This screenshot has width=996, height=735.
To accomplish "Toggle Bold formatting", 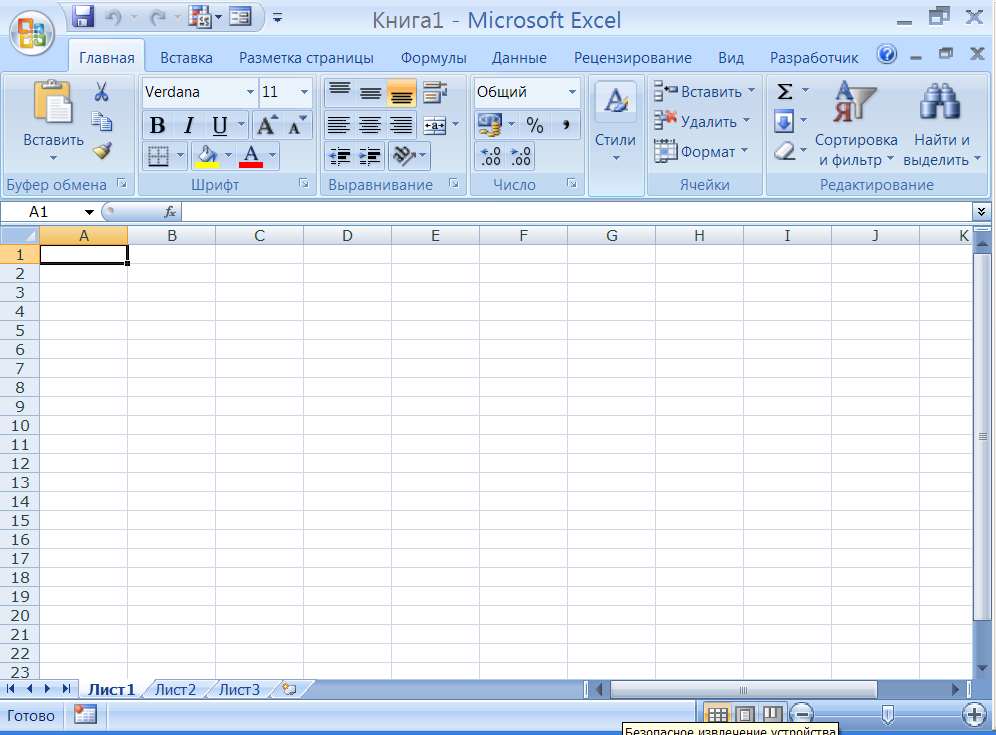I will [158, 125].
